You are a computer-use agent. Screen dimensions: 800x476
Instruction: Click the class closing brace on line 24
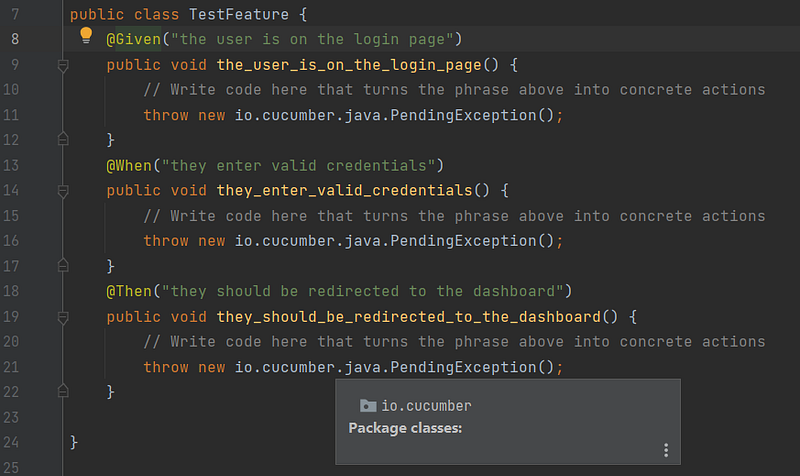click(x=74, y=442)
